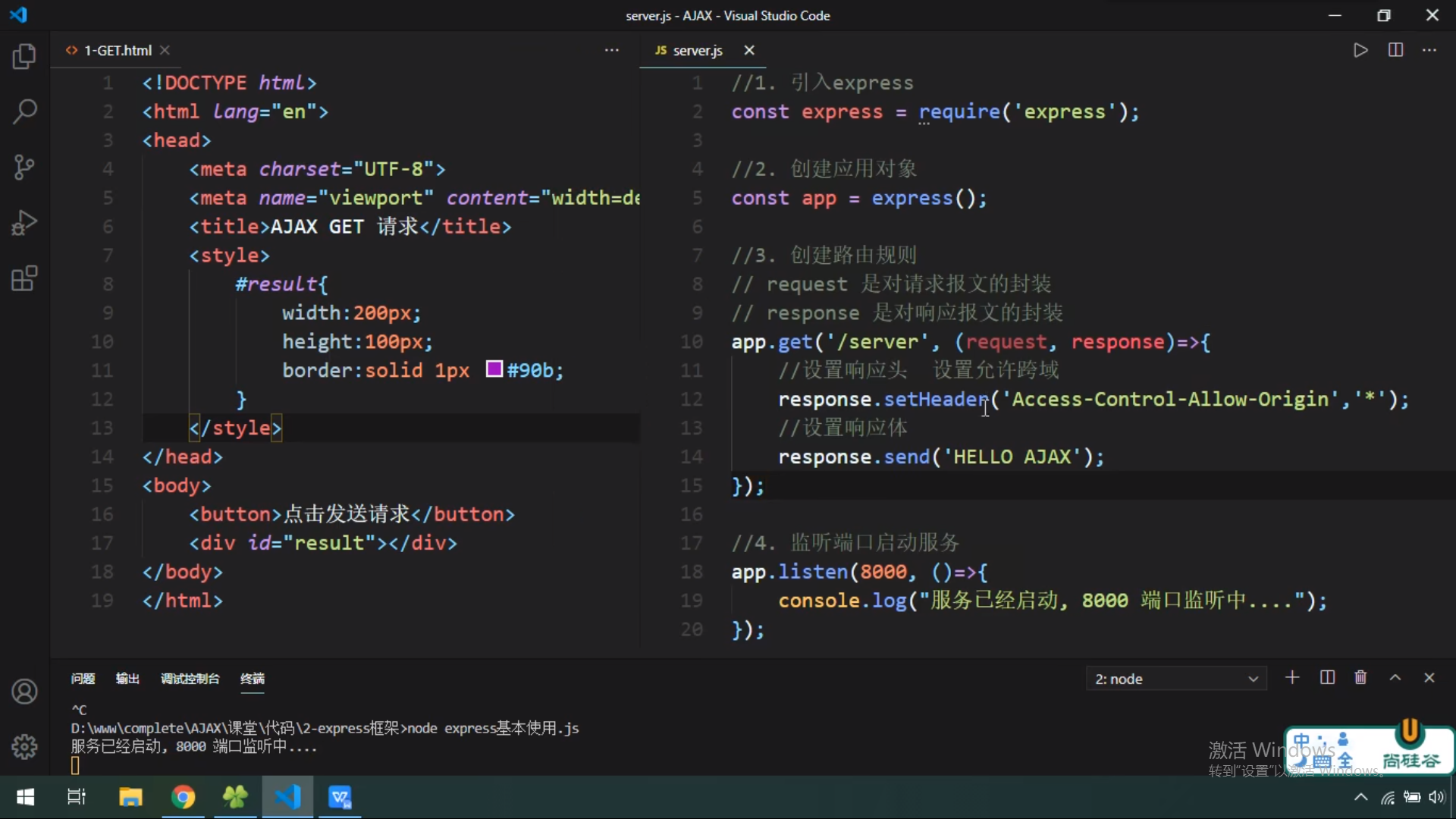Open the Extensions view

(24, 278)
